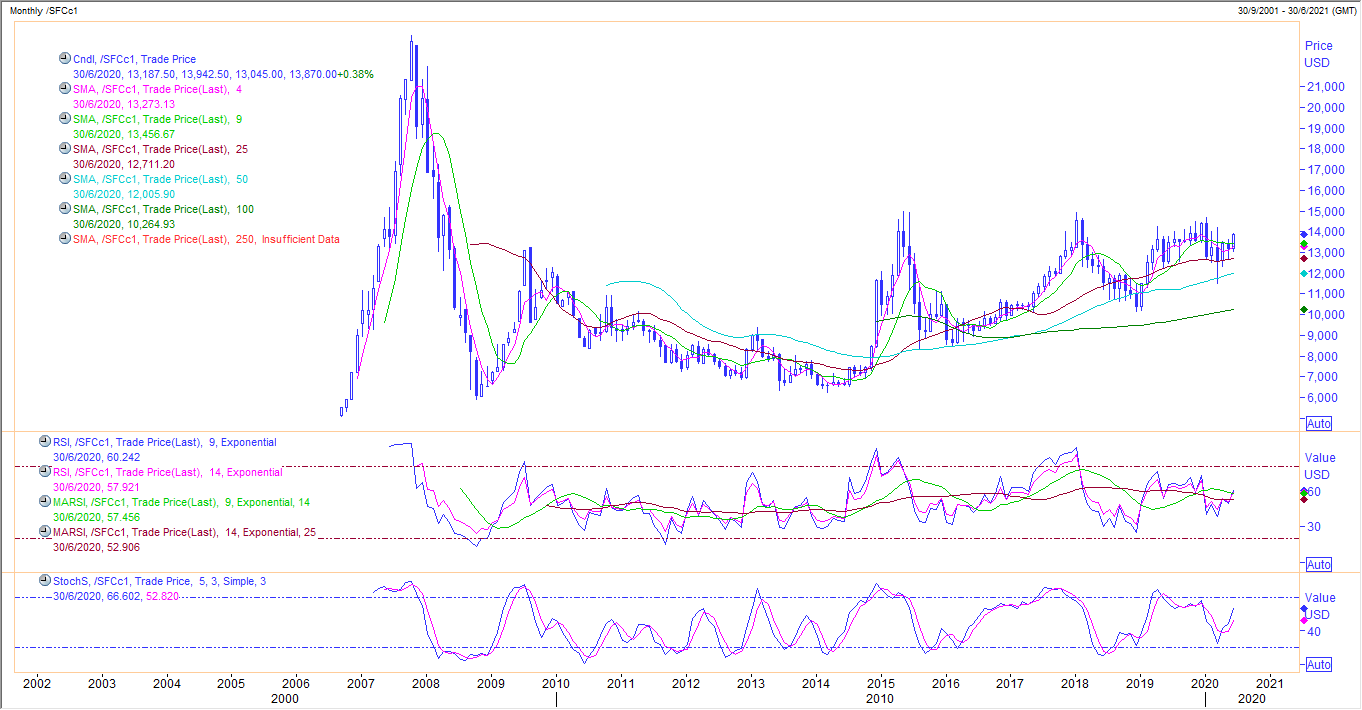The height and width of the screenshot is (710, 1362).
Task: Click the icon beside StochS legend entry
Action: [44, 580]
